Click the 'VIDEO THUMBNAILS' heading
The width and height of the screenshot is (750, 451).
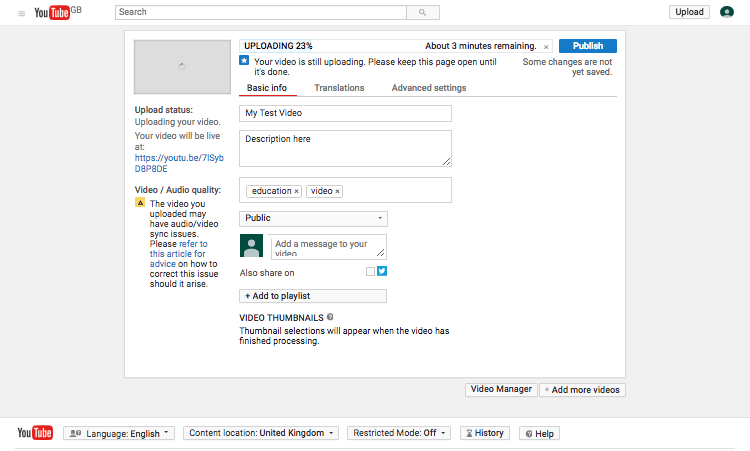pos(281,318)
